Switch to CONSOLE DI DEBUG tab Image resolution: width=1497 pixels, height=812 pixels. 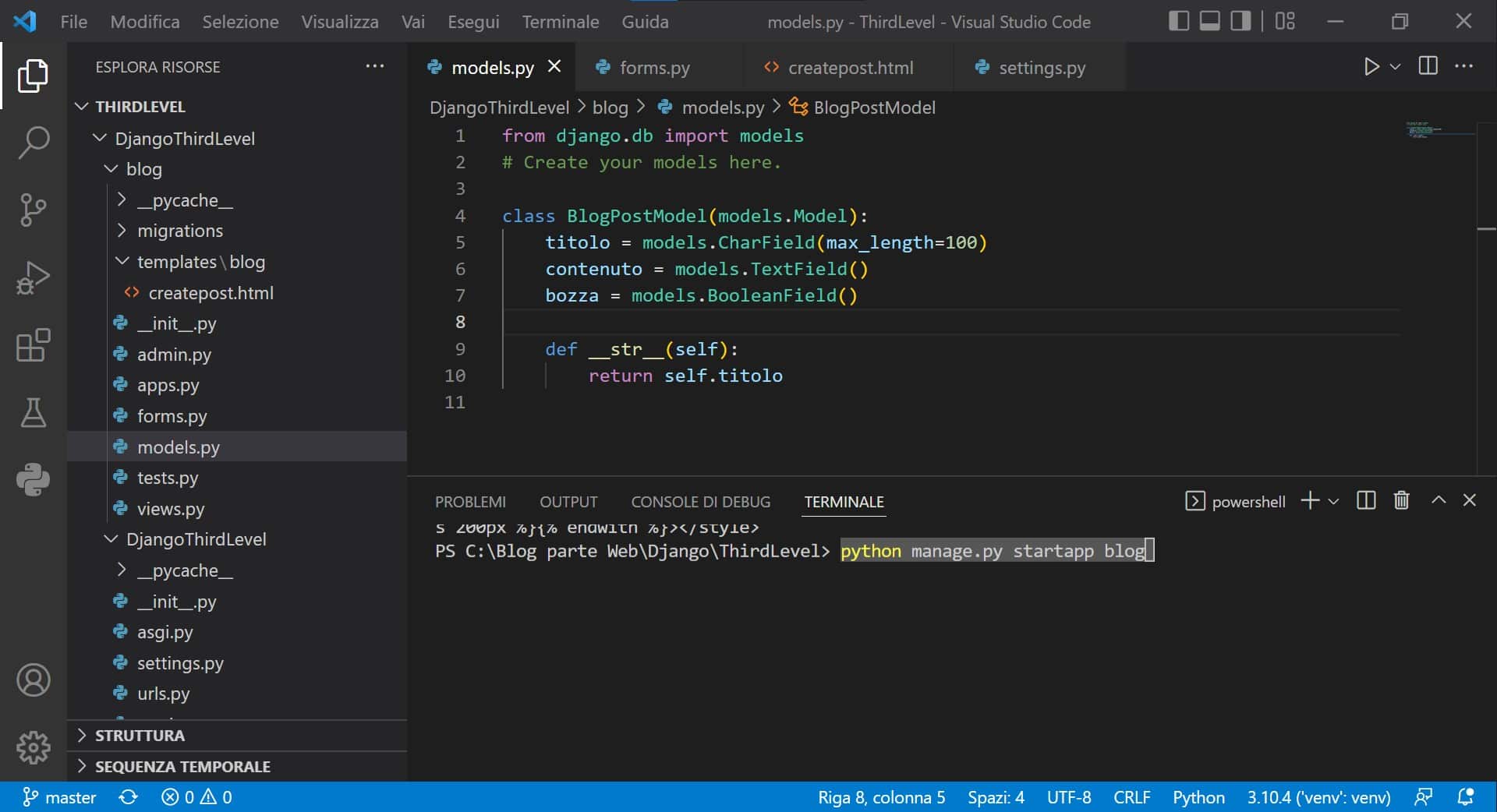click(x=700, y=502)
